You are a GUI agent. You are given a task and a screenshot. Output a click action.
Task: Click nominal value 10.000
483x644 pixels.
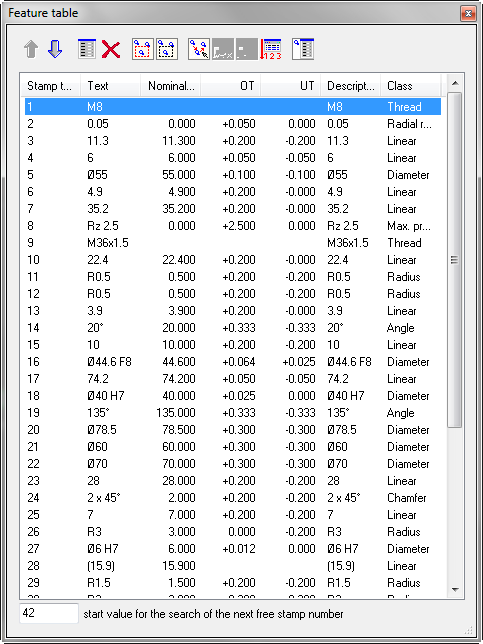[179, 345]
